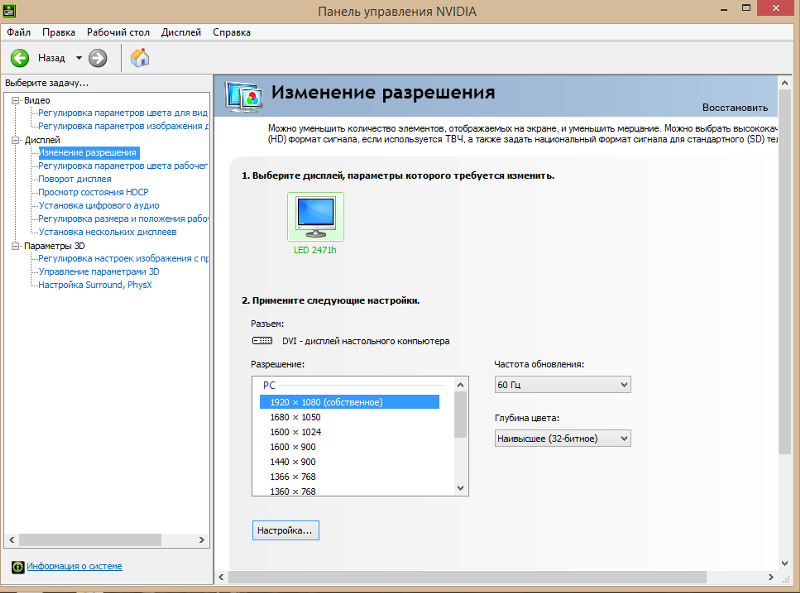The height and width of the screenshot is (593, 800).
Task: Open Управление параметрами 3D task
Action: (99, 272)
